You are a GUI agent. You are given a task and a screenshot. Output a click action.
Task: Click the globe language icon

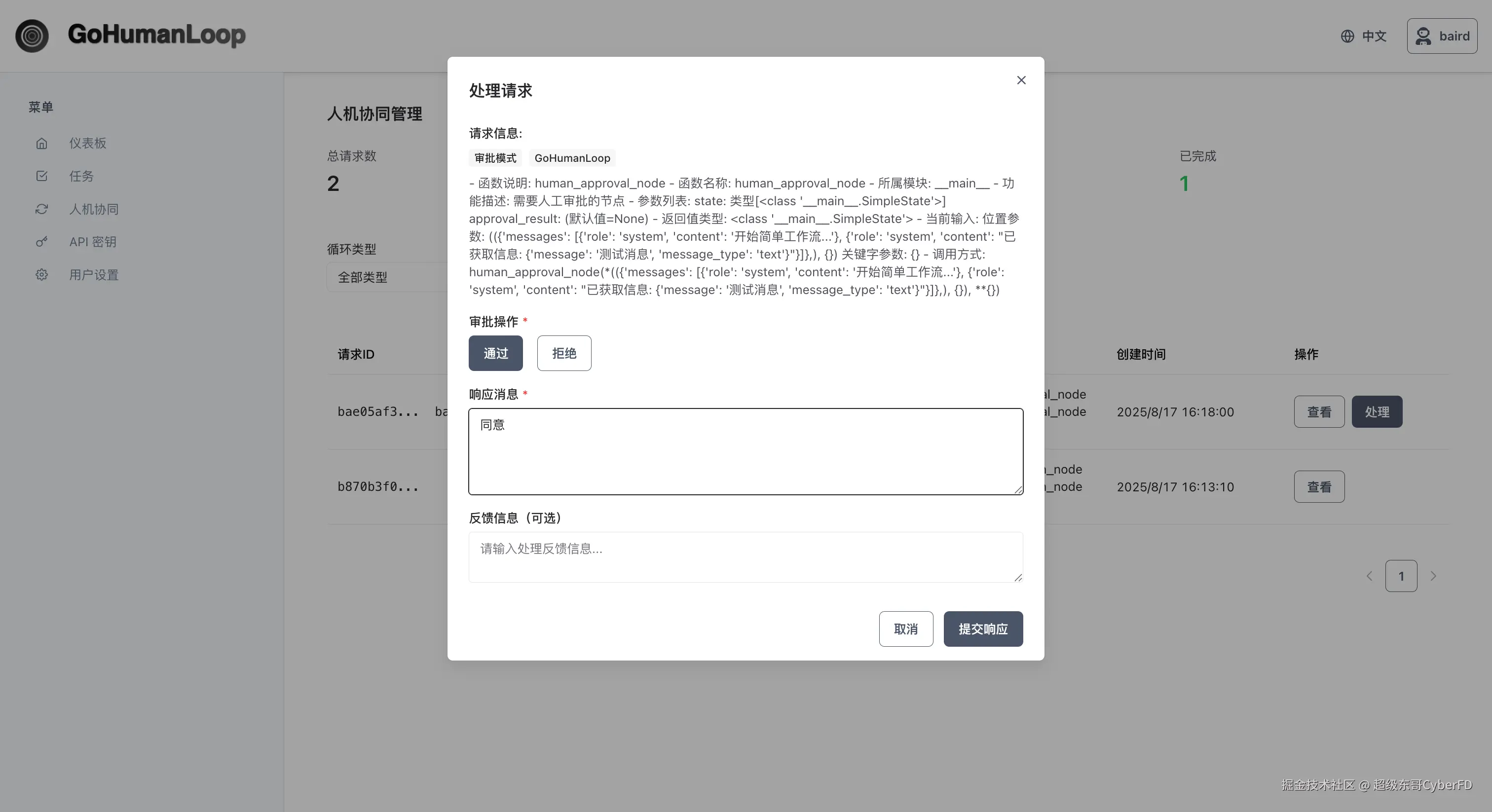click(1347, 37)
